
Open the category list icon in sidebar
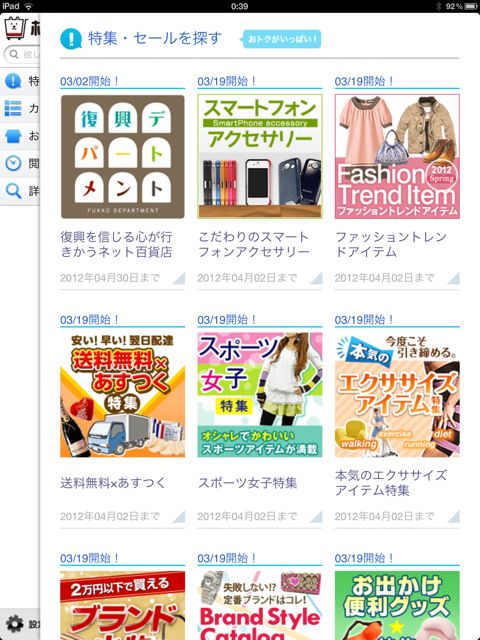[13, 108]
